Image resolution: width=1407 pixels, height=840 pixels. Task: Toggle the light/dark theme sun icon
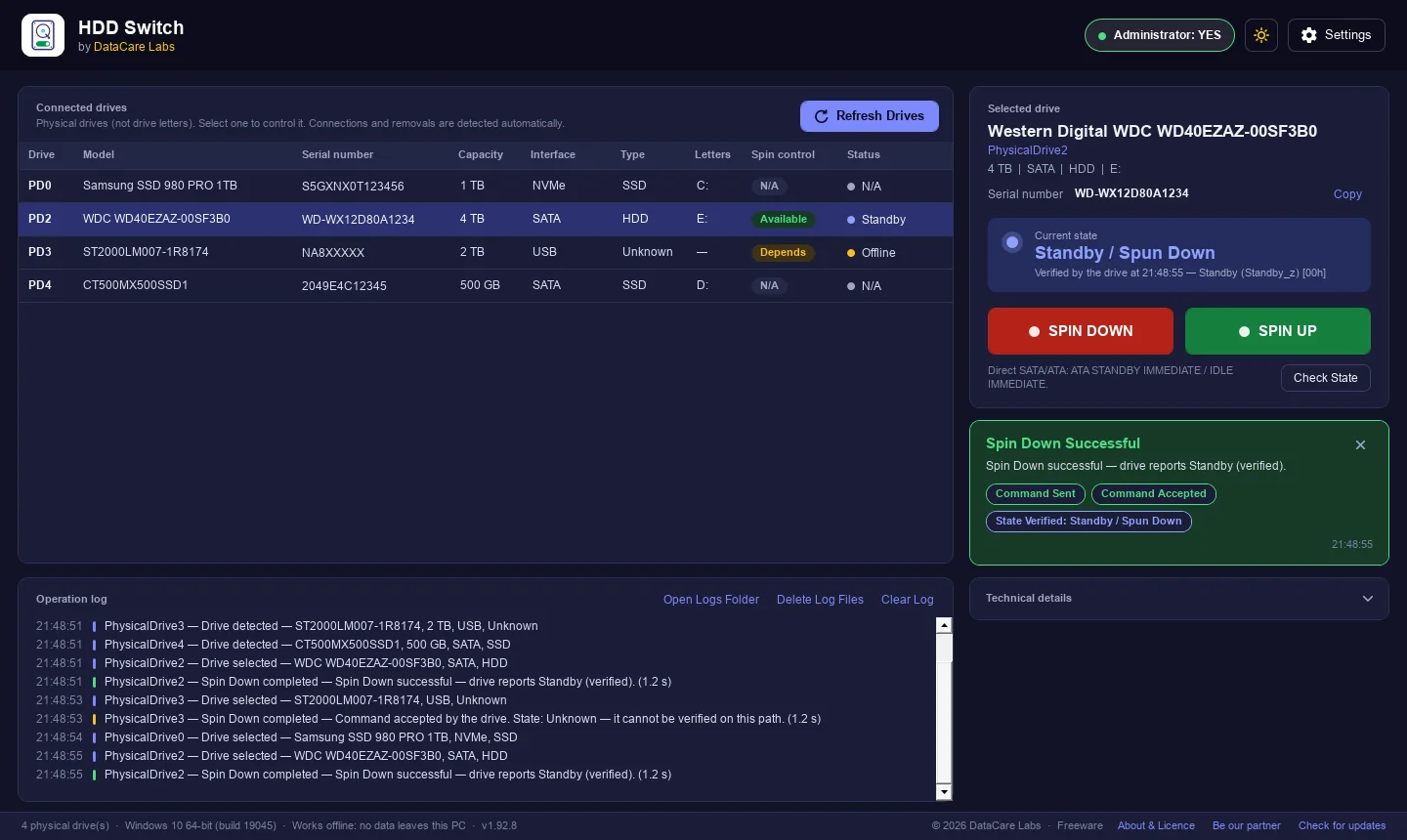tap(1261, 35)
